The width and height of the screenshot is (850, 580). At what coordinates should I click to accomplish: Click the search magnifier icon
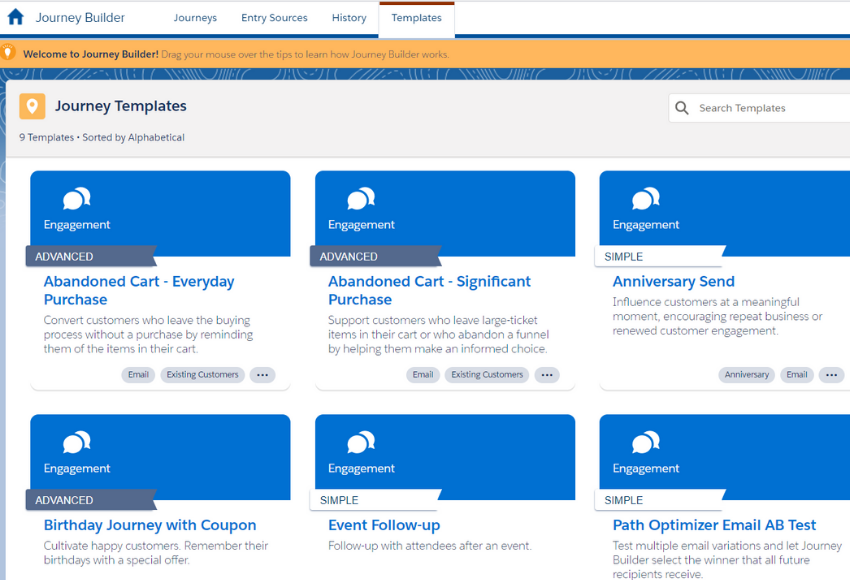coord(682,108)
